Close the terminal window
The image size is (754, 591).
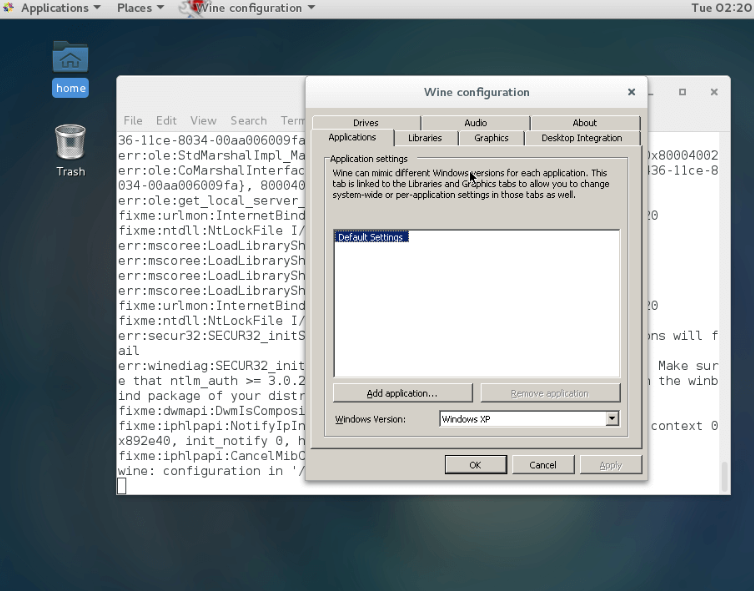point(714,92)
